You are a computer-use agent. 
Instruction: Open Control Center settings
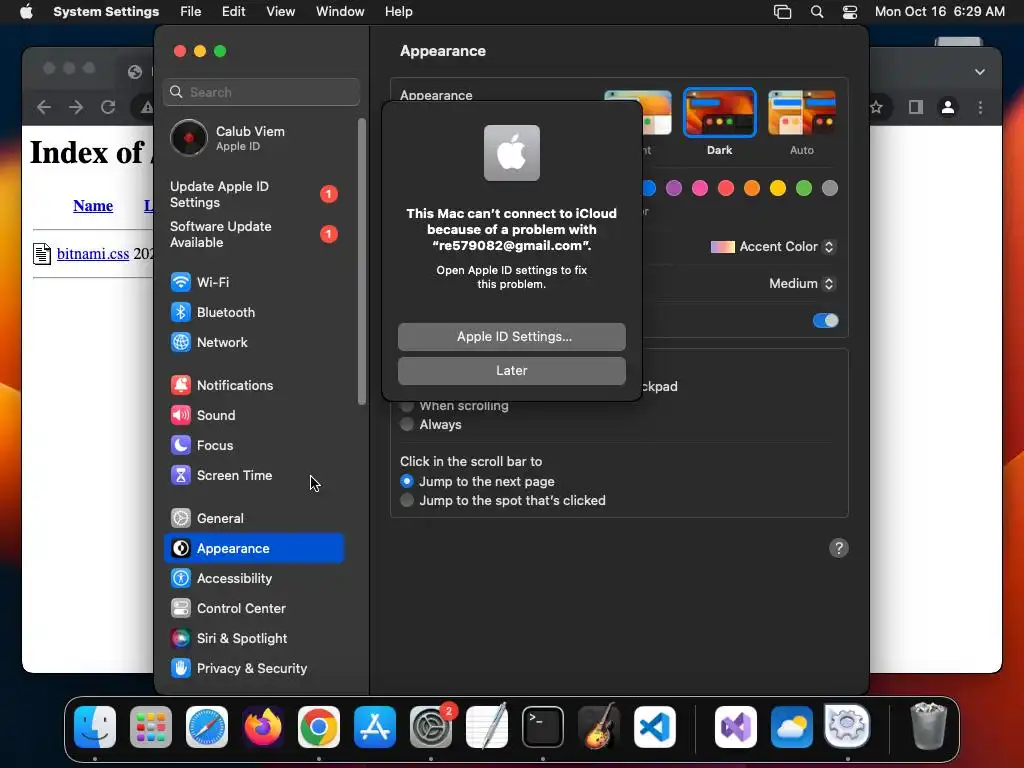pyautogui.click(x=254, y=609)
